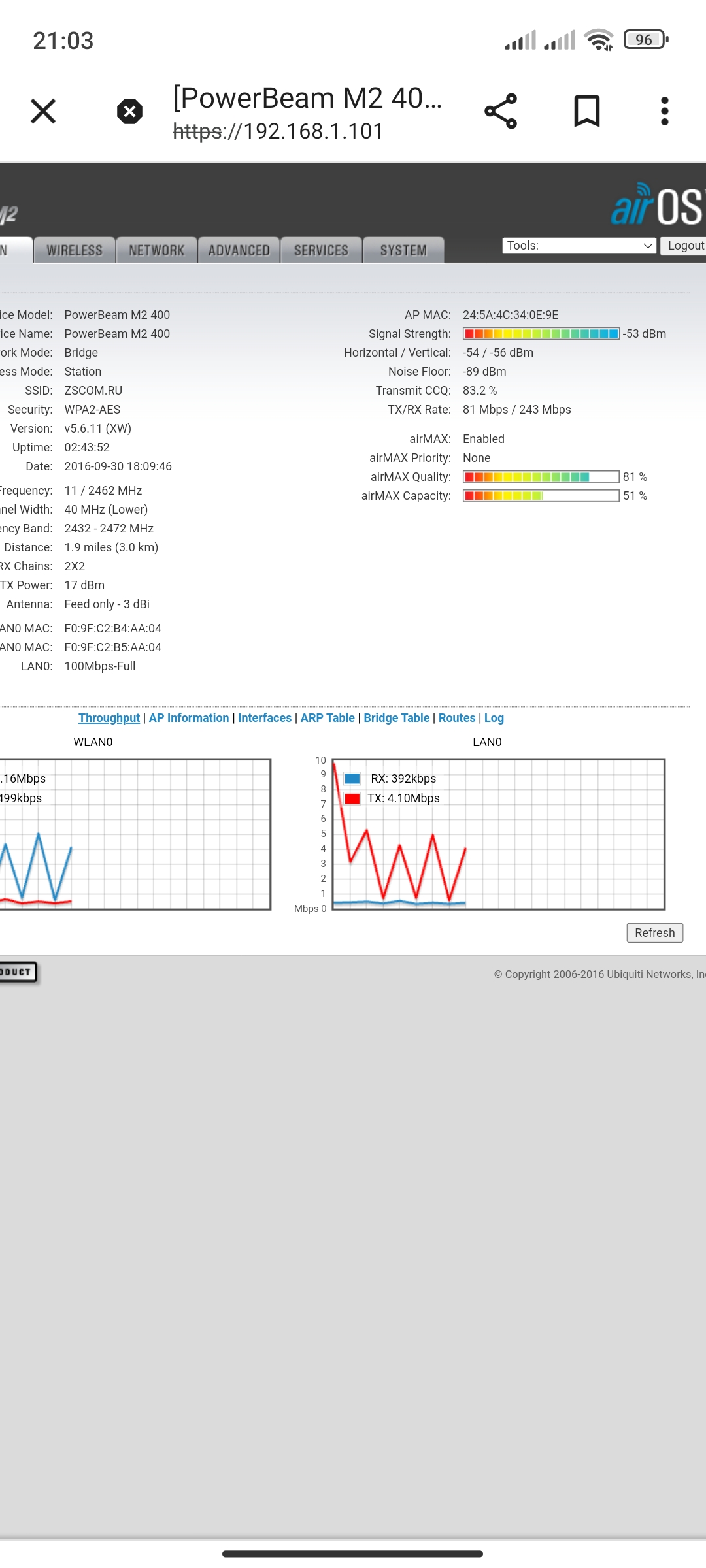Tap the insecure connection warning icon
This screenshot has height=1568, width=706.
click(x=129, y=111)
